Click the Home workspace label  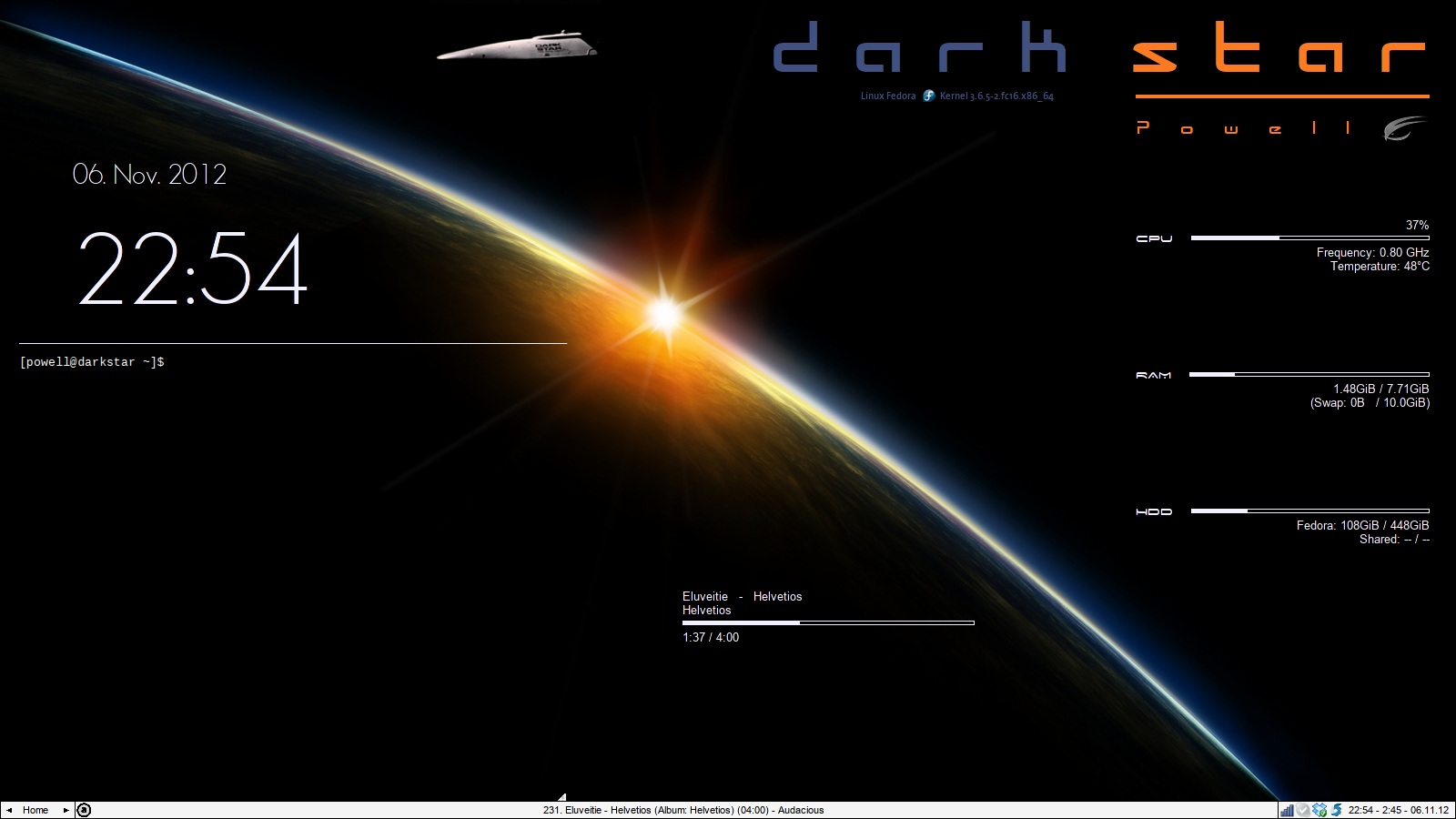[35, 810]
